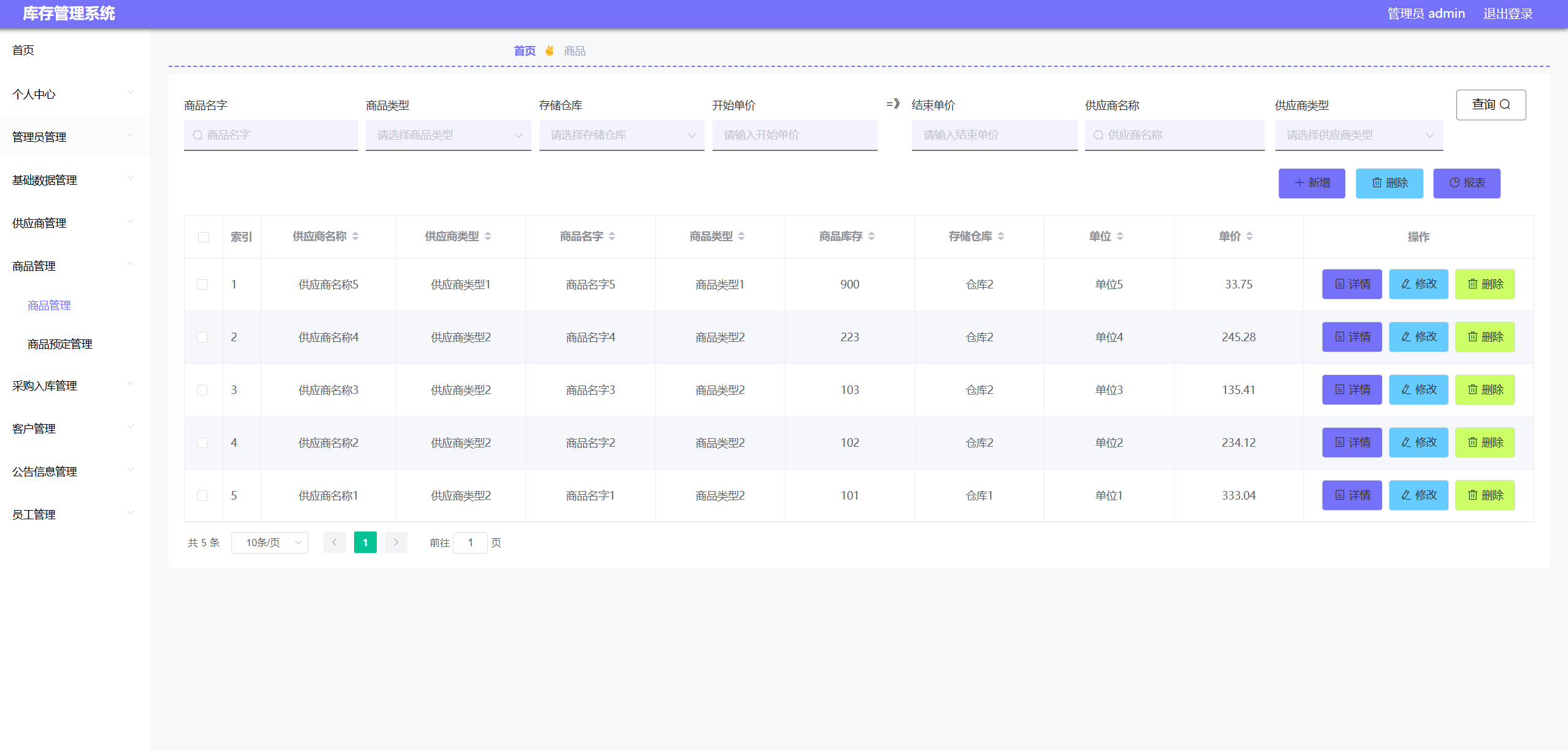Check the row 5 checkbox

click(203, 495)
